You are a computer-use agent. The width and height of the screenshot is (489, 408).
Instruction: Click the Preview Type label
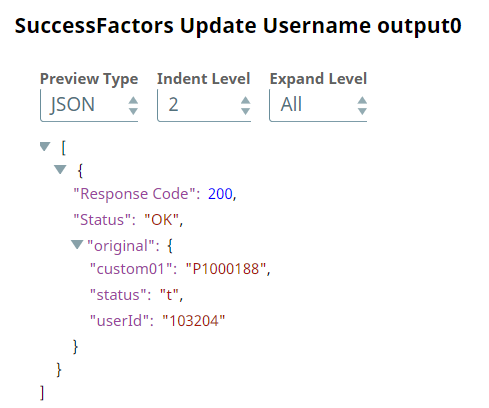[89, 79]
